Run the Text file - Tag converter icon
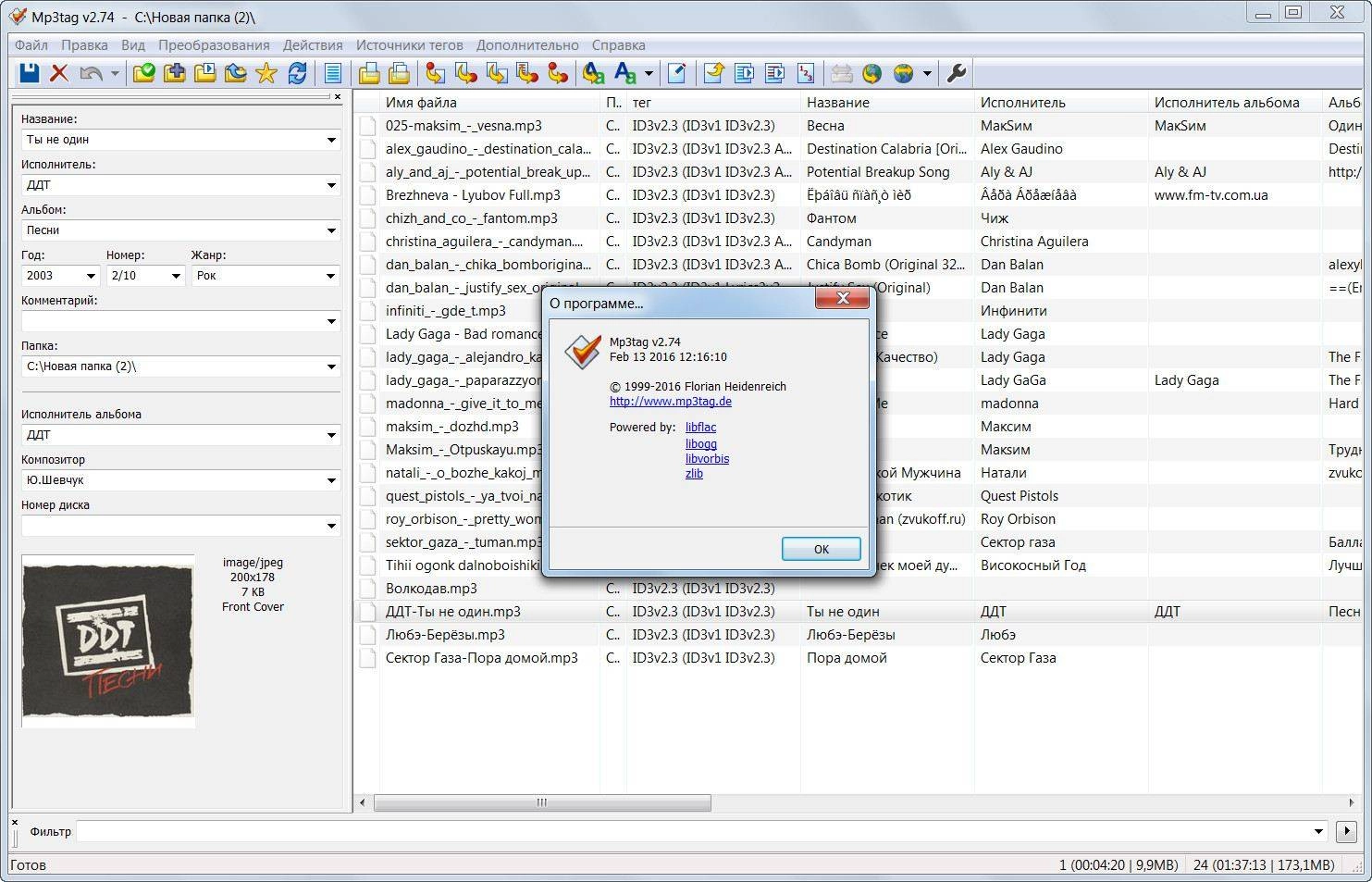The image size is (1372, 882). tap(527, 73)
